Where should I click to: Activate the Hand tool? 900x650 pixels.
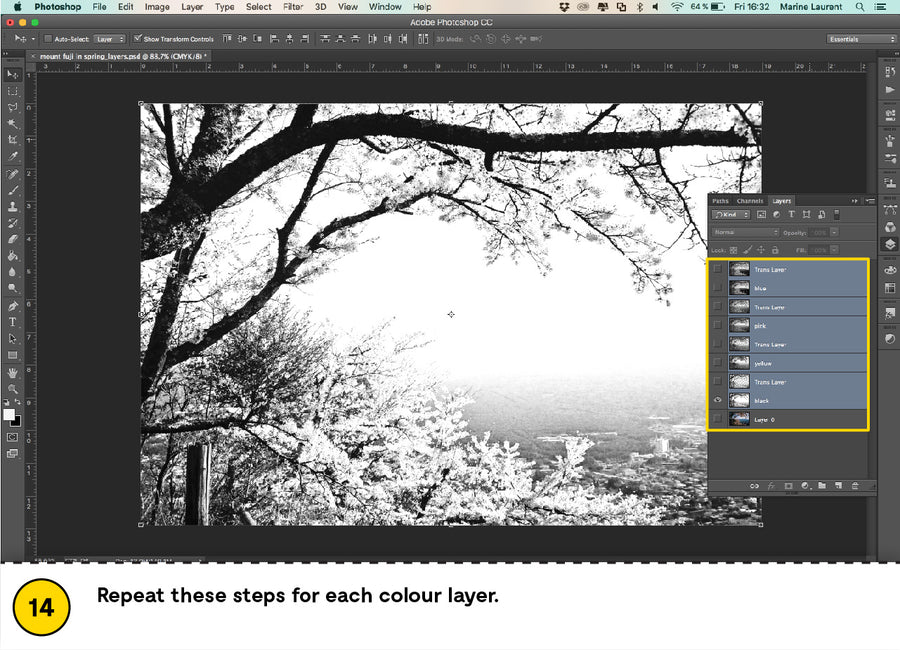click(13, 372)
